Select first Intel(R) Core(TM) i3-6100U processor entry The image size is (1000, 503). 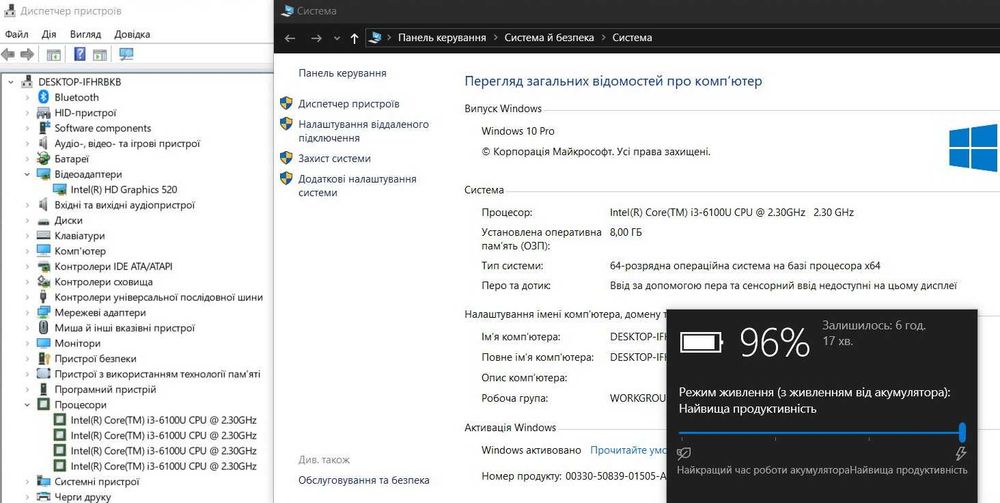(164, 420)
